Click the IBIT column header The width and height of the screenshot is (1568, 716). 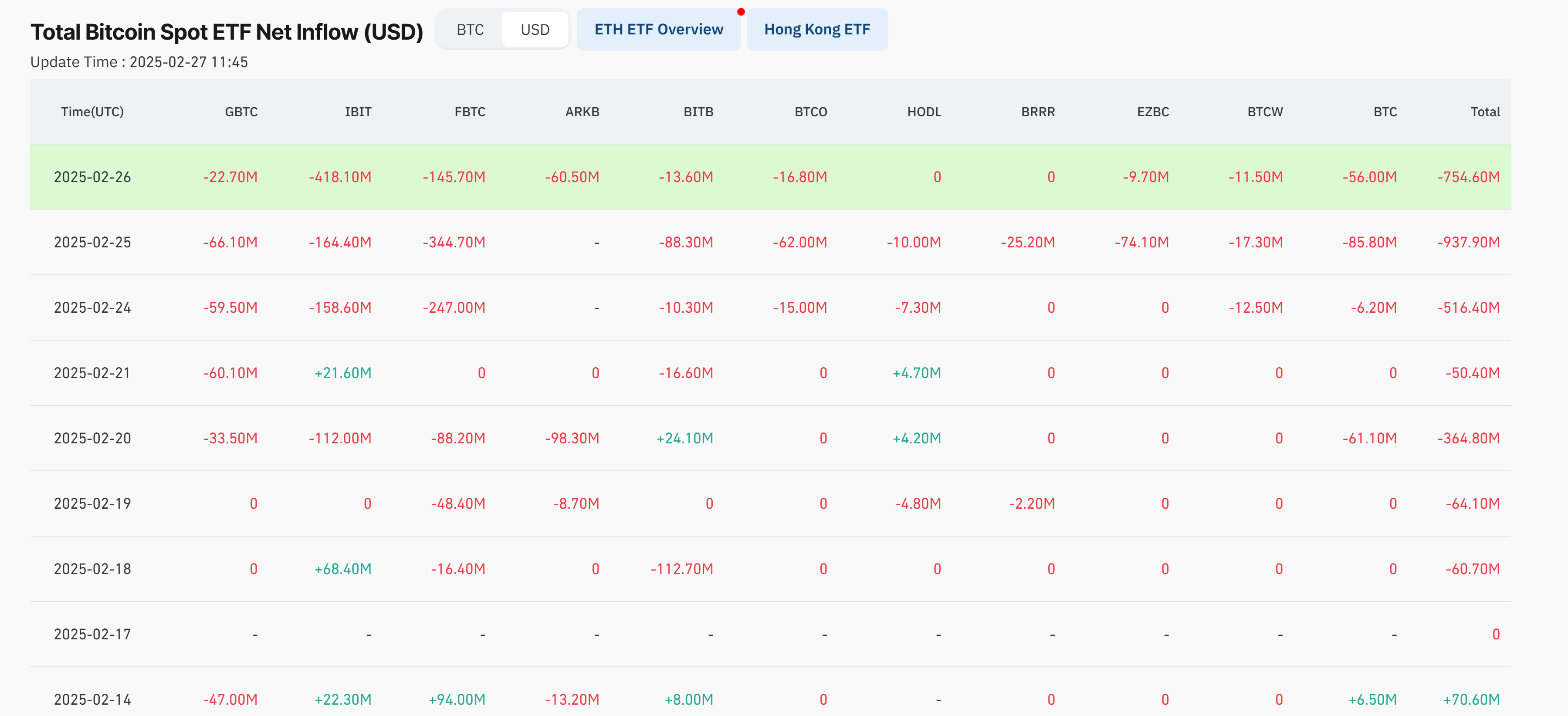point(358,112)
